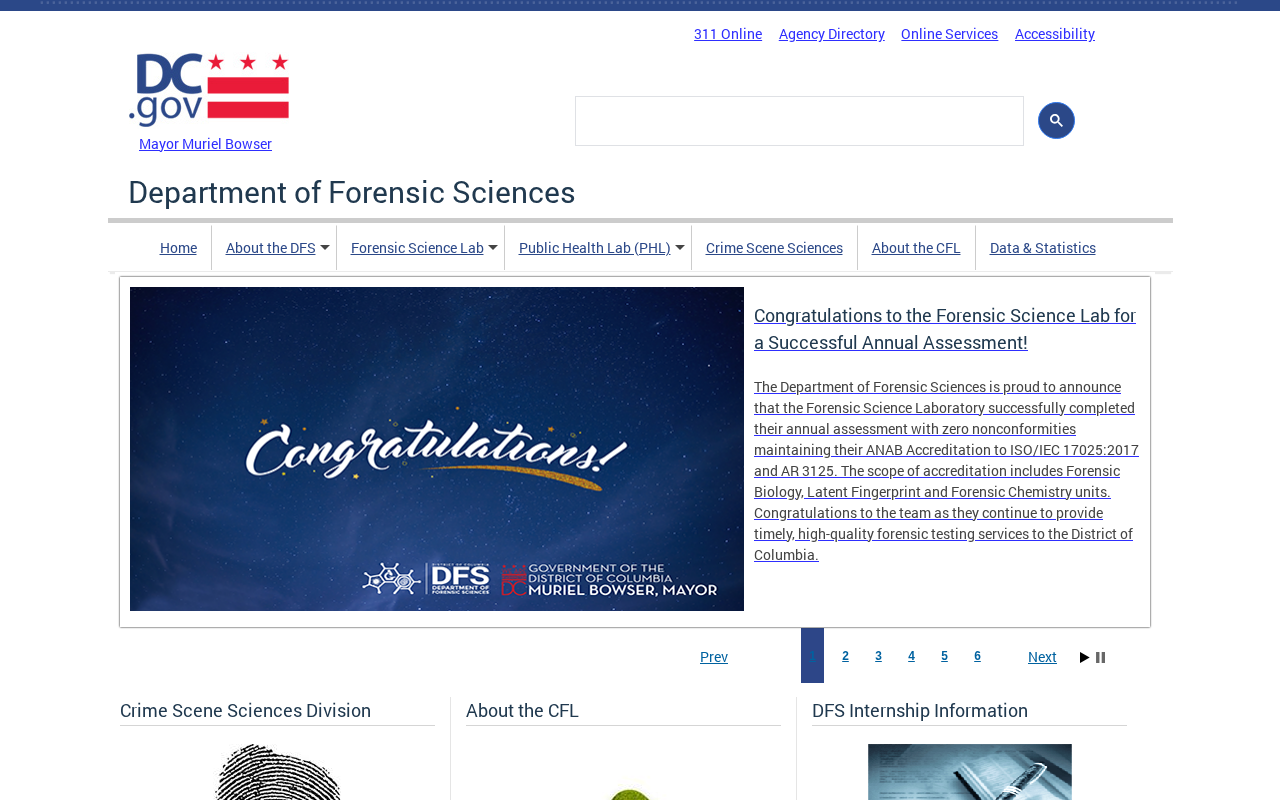Click the Crime Scene Sciences Division heading
This screenshot has height=800, width=1280.
[x=245, y=711]
